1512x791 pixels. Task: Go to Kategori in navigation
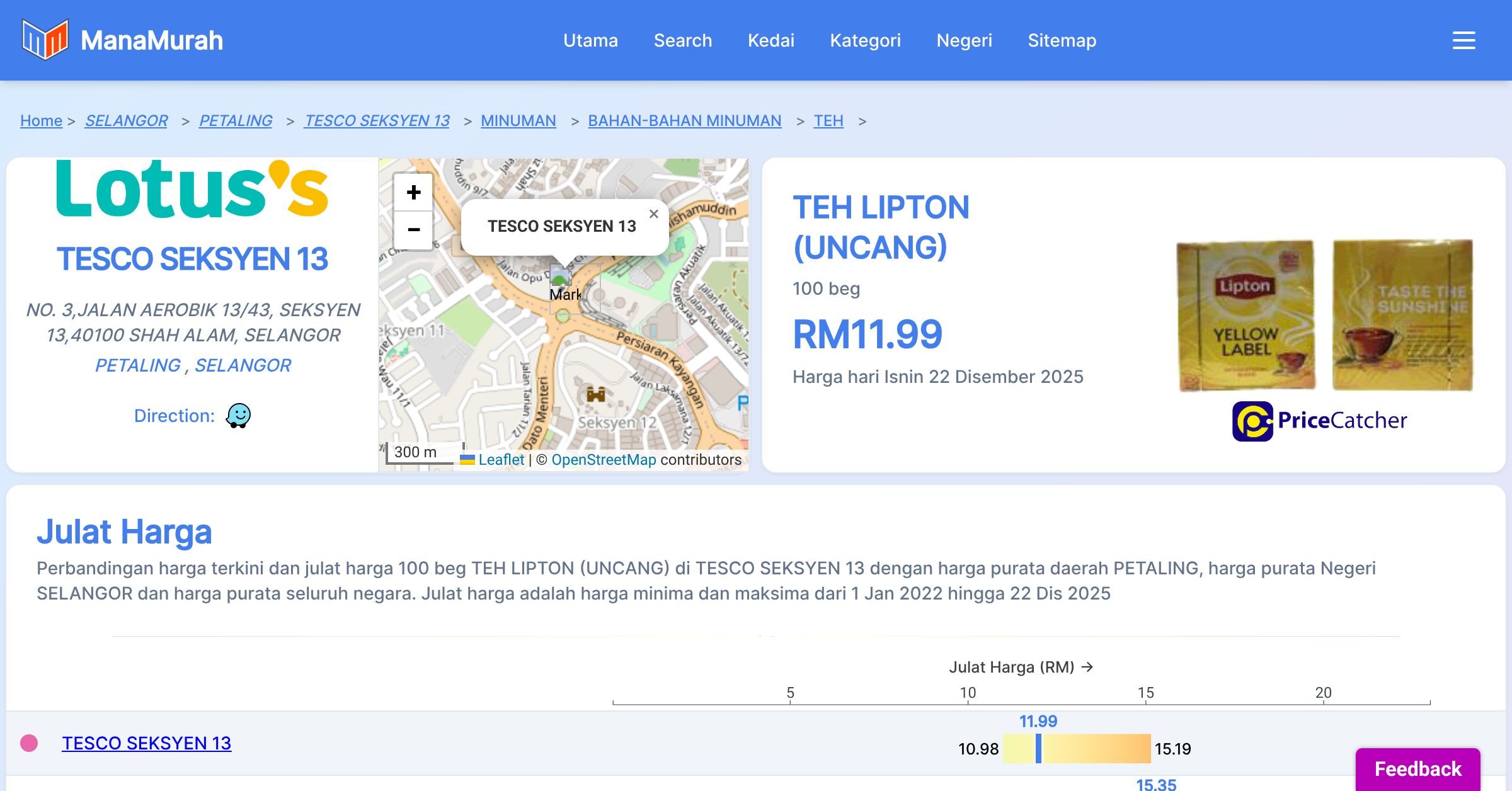click(865, 40)
